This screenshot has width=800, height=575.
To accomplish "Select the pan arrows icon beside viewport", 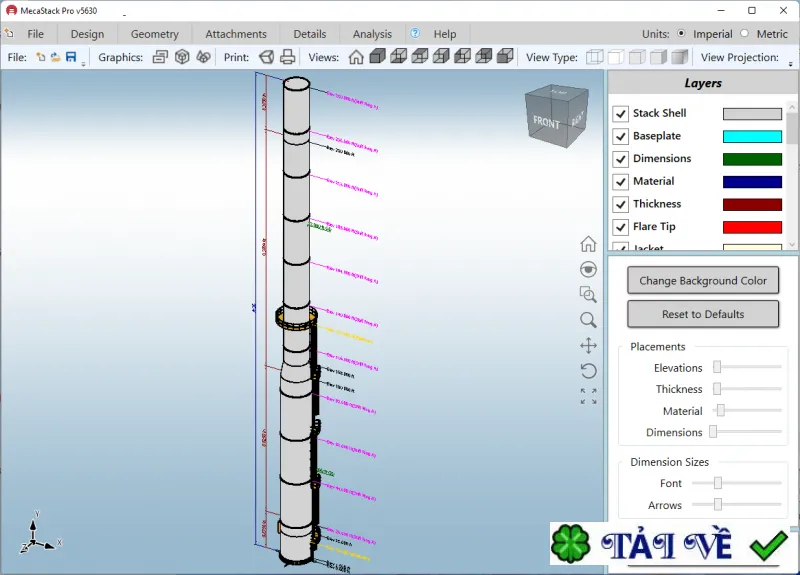I will point(588,345).
